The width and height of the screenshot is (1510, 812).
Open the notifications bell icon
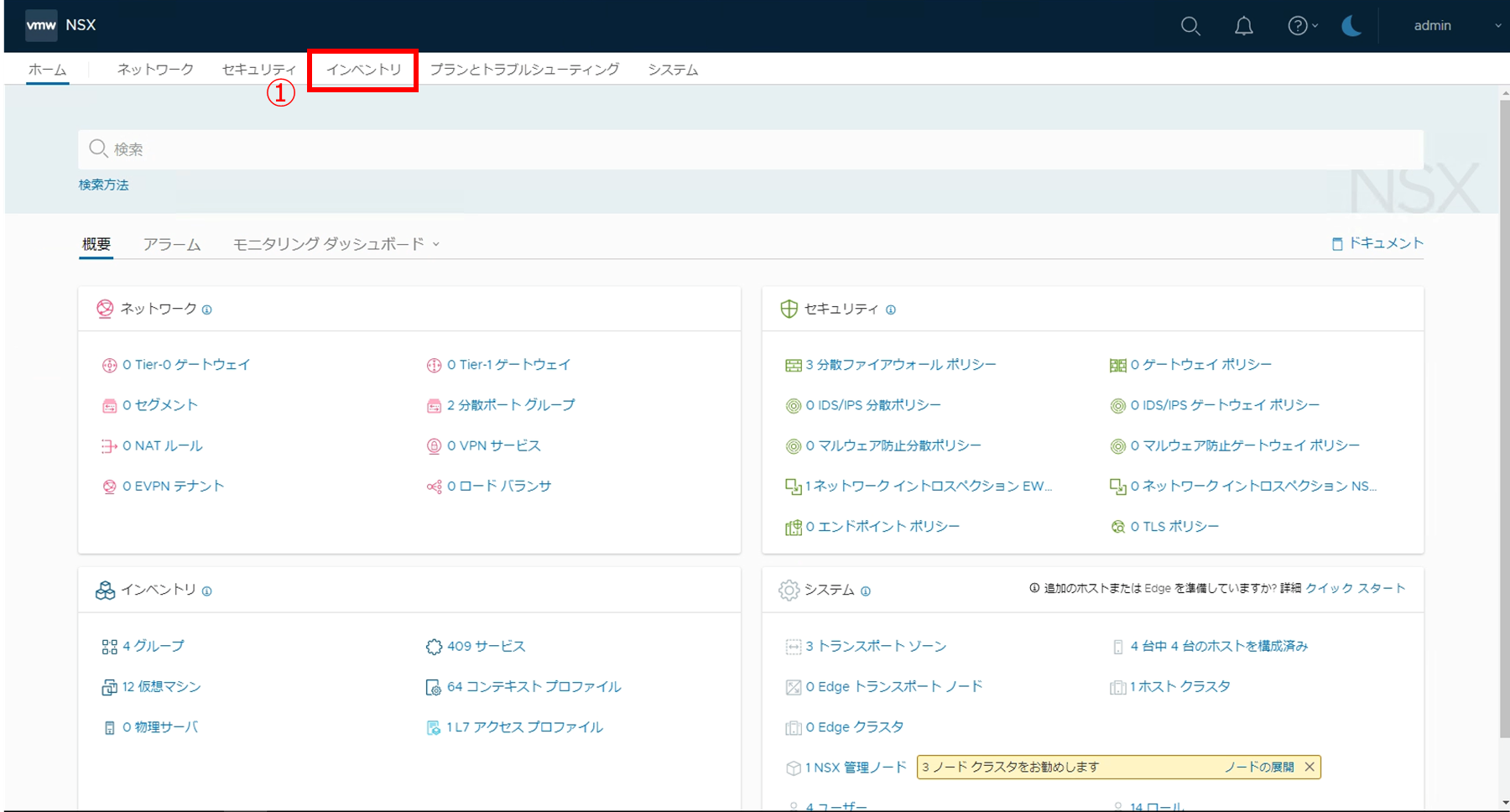tap(1243, 26)
